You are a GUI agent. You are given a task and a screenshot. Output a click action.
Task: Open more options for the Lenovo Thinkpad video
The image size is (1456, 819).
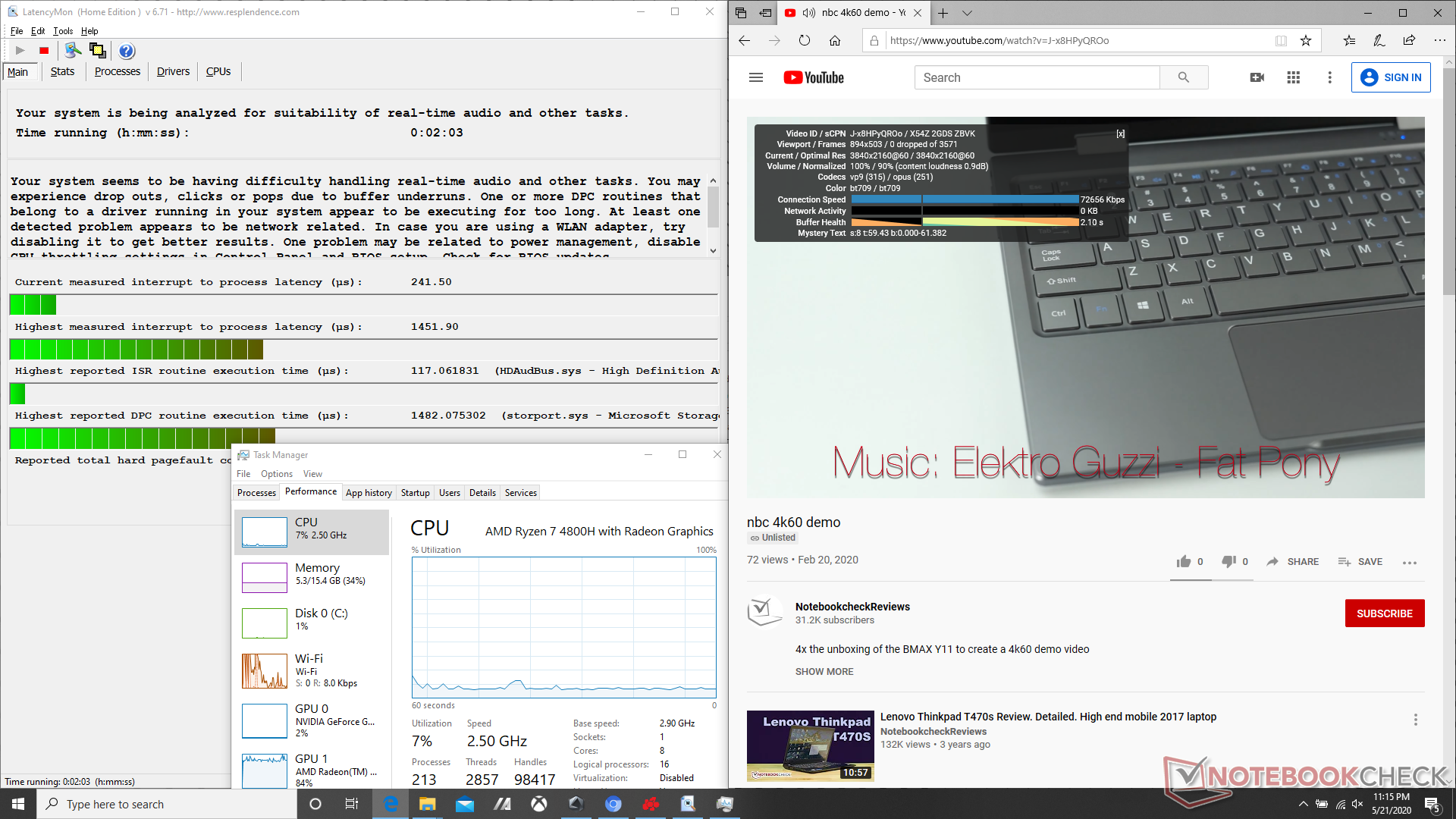tap(1415, 720)
